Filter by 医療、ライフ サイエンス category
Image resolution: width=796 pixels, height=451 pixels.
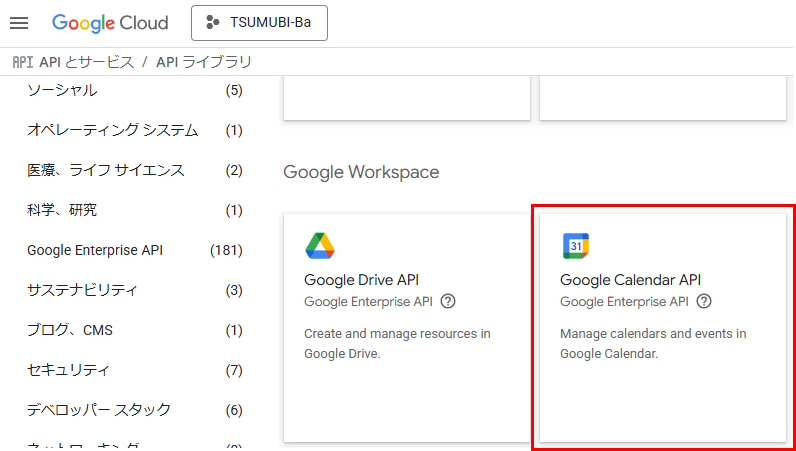(106, 171)
